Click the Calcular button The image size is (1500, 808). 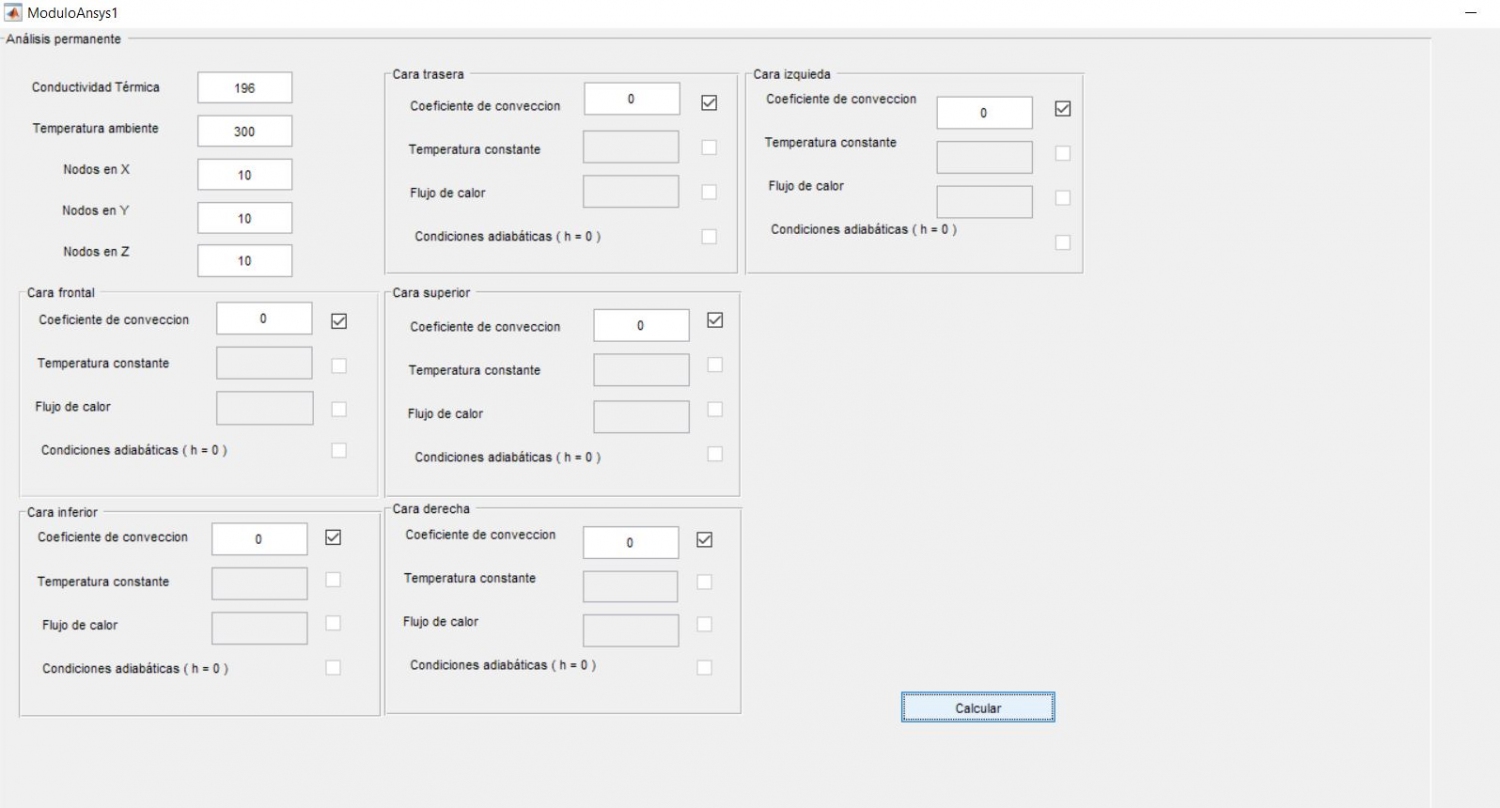978,707
